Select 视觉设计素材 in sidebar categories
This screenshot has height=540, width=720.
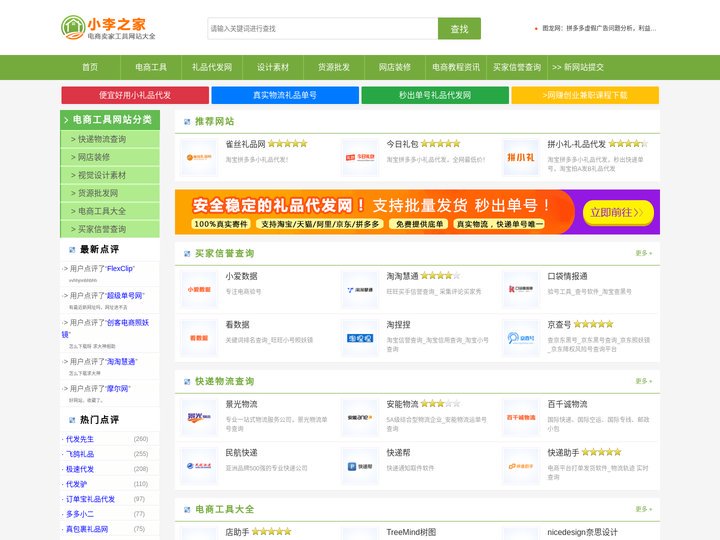[110, 175]
